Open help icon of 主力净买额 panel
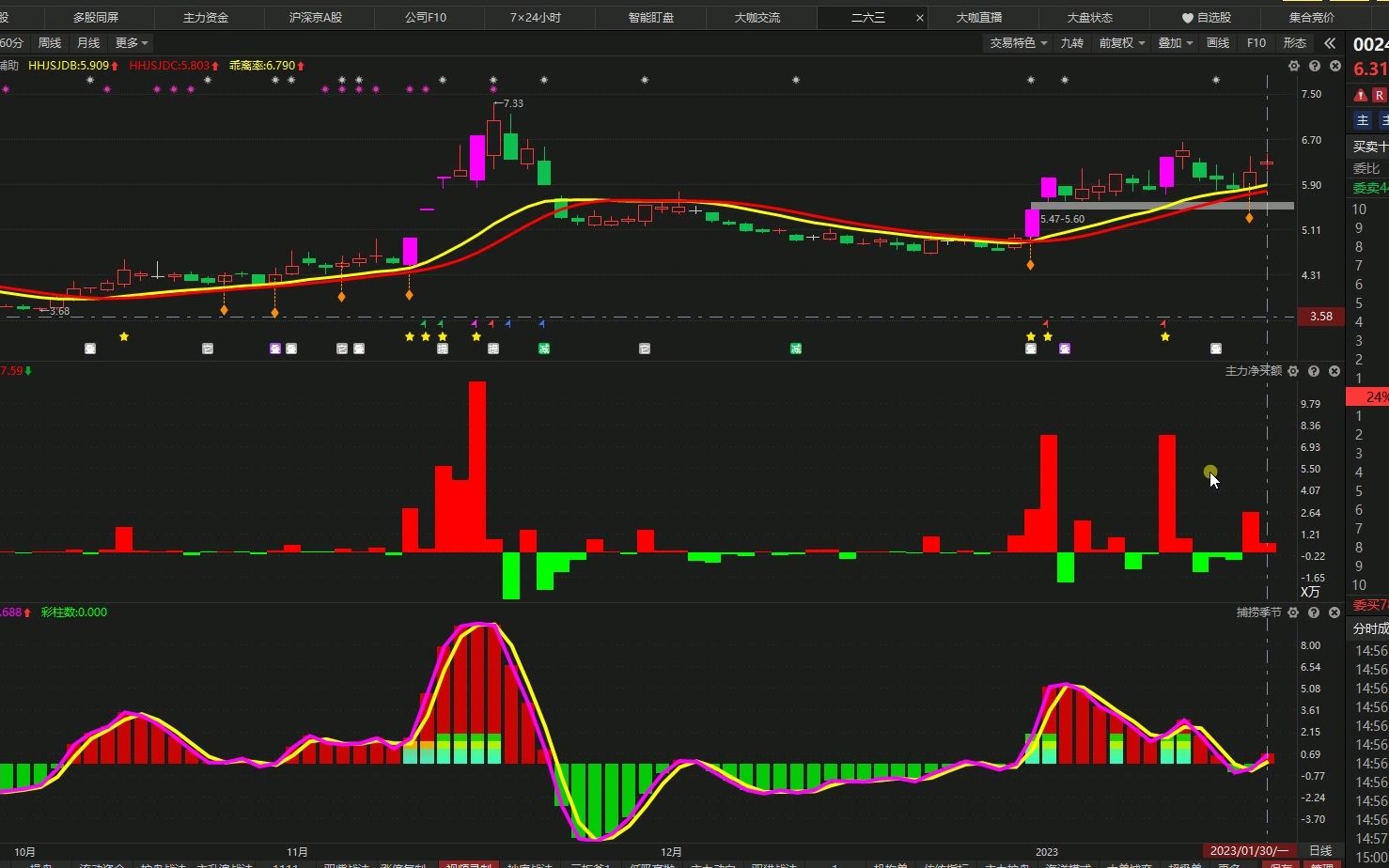Image resolution: width=1389 pixels, height=868 pixels. click(1314, 371)
